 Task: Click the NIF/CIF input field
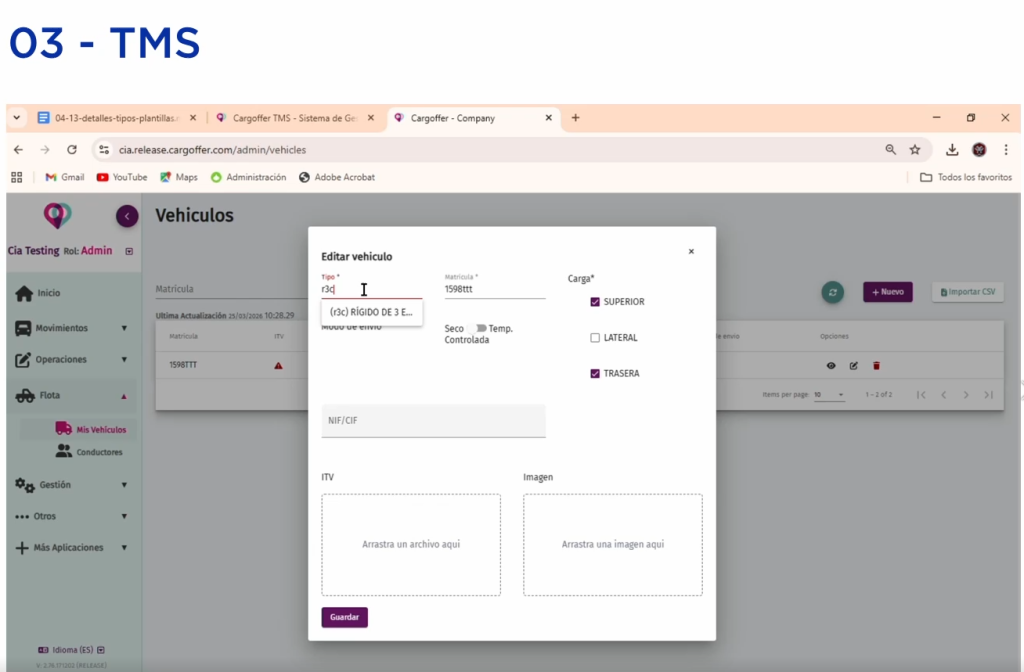point(433,421)
